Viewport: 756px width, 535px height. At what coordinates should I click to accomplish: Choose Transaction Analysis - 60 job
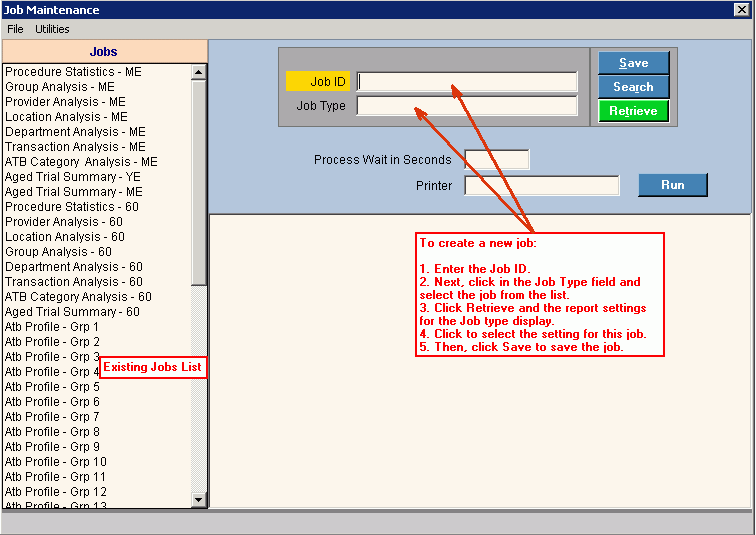[73, 282]
